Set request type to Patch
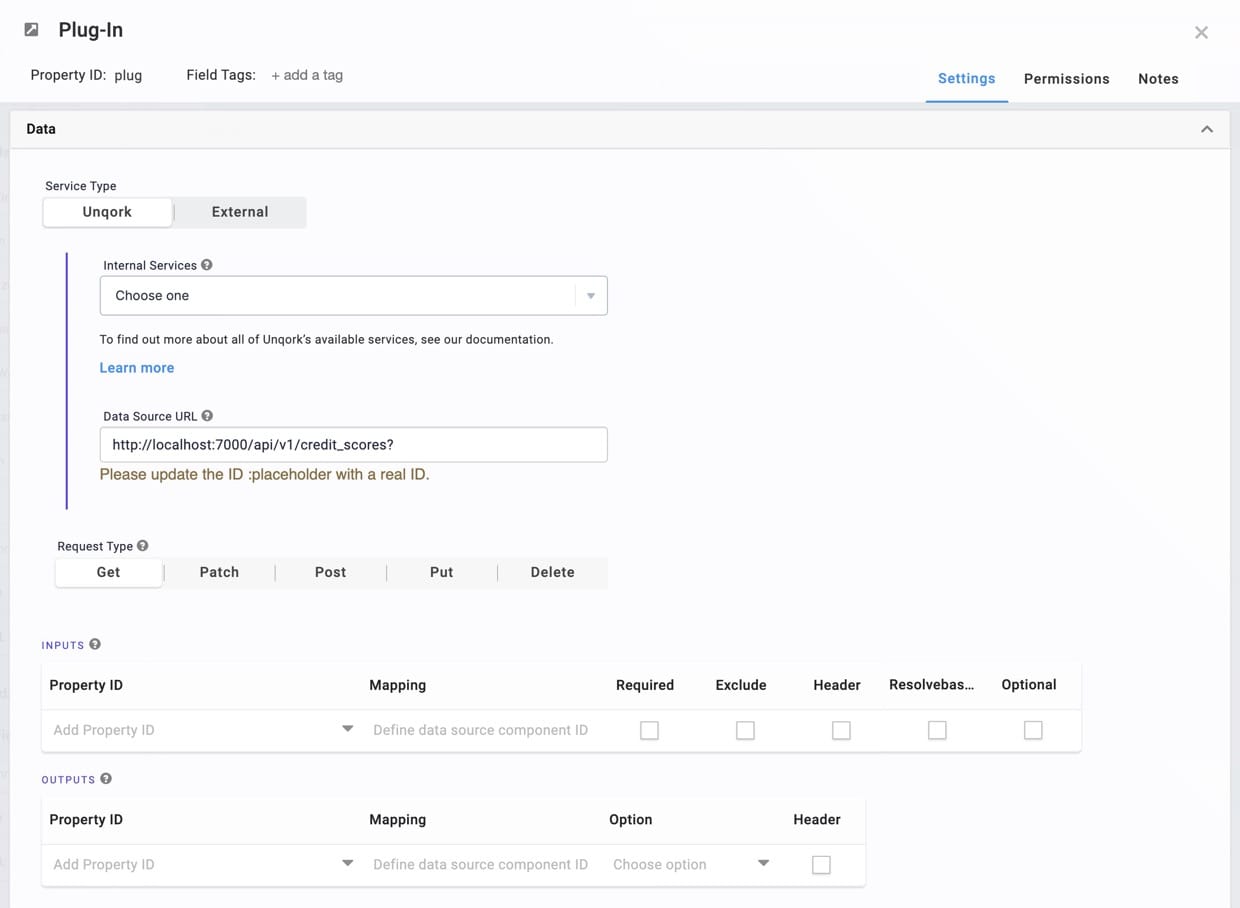This screenshot has width=1240, height=908. [219, 572]
